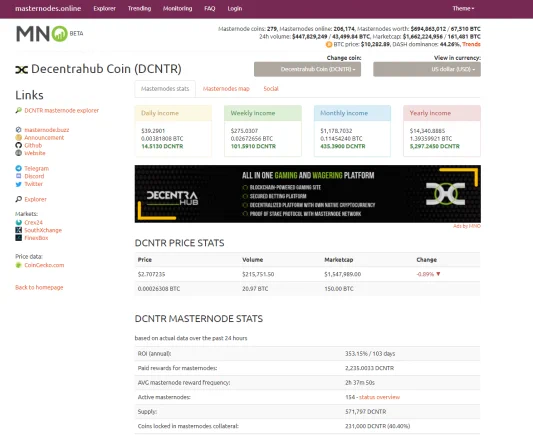Click the Weekly income card header
The height and width of the screenshot is (435, 533).
click(263, 113)
